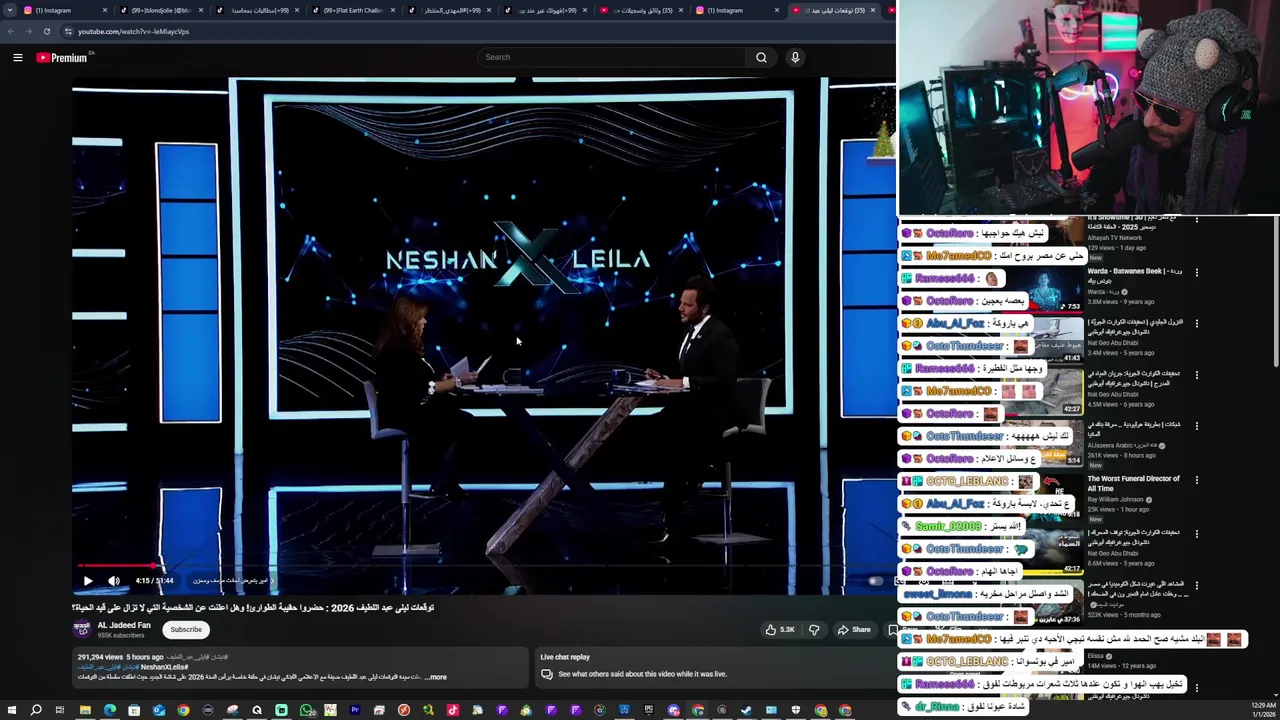Open TikTok app from the taskbar
Screen dimensions: 1280x720
[452, 710]
